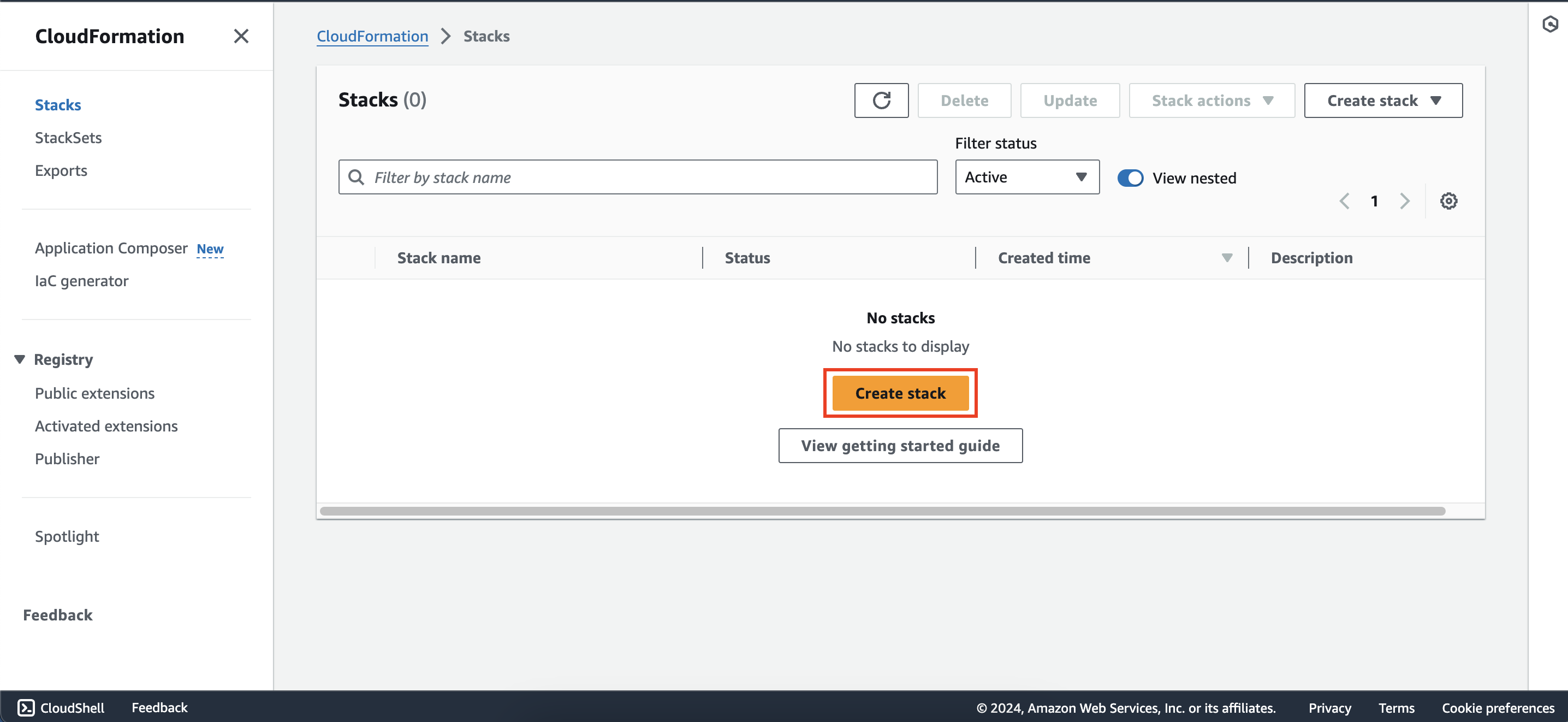The height and width of the screenshot is (722, 1568).
Task: Open the Stack actions dropdown
Action: click(1211, 100)
